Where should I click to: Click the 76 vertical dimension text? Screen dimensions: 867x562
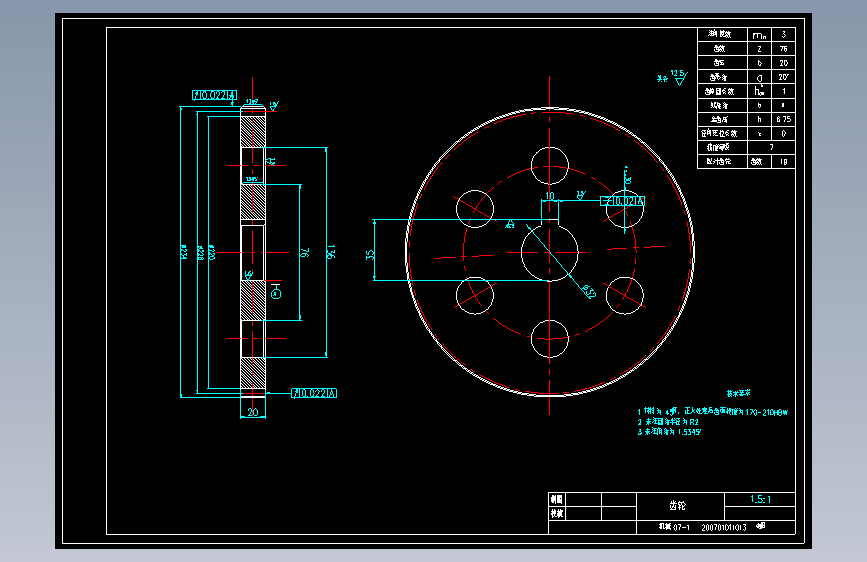(304, 252)
